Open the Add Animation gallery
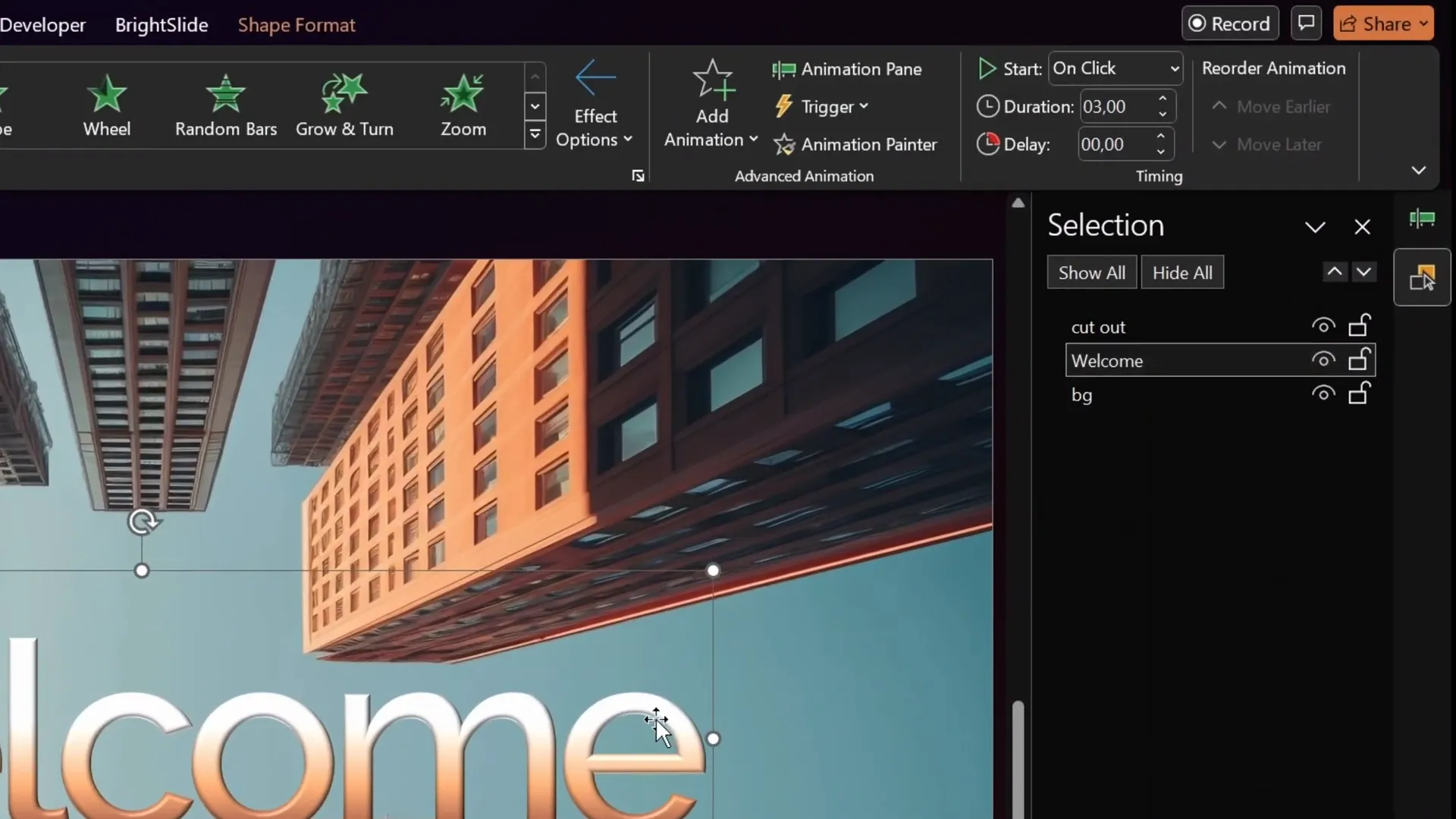 [x=711, y=105]
